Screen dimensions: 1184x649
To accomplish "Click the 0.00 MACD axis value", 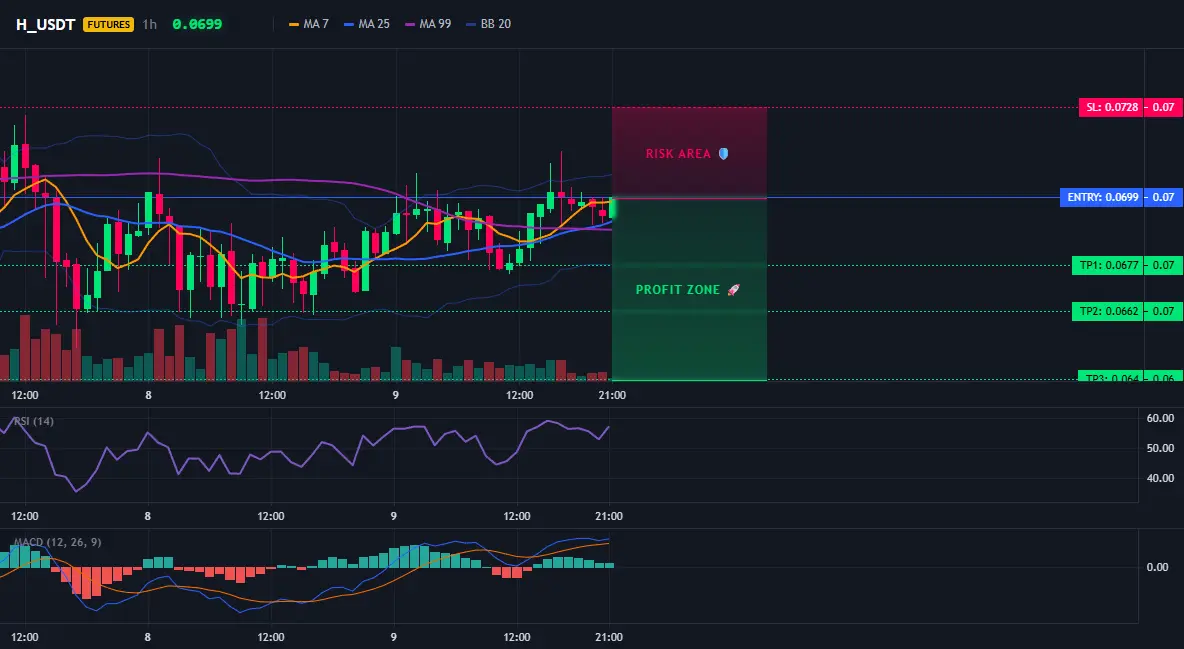I will click(1158, 567).
